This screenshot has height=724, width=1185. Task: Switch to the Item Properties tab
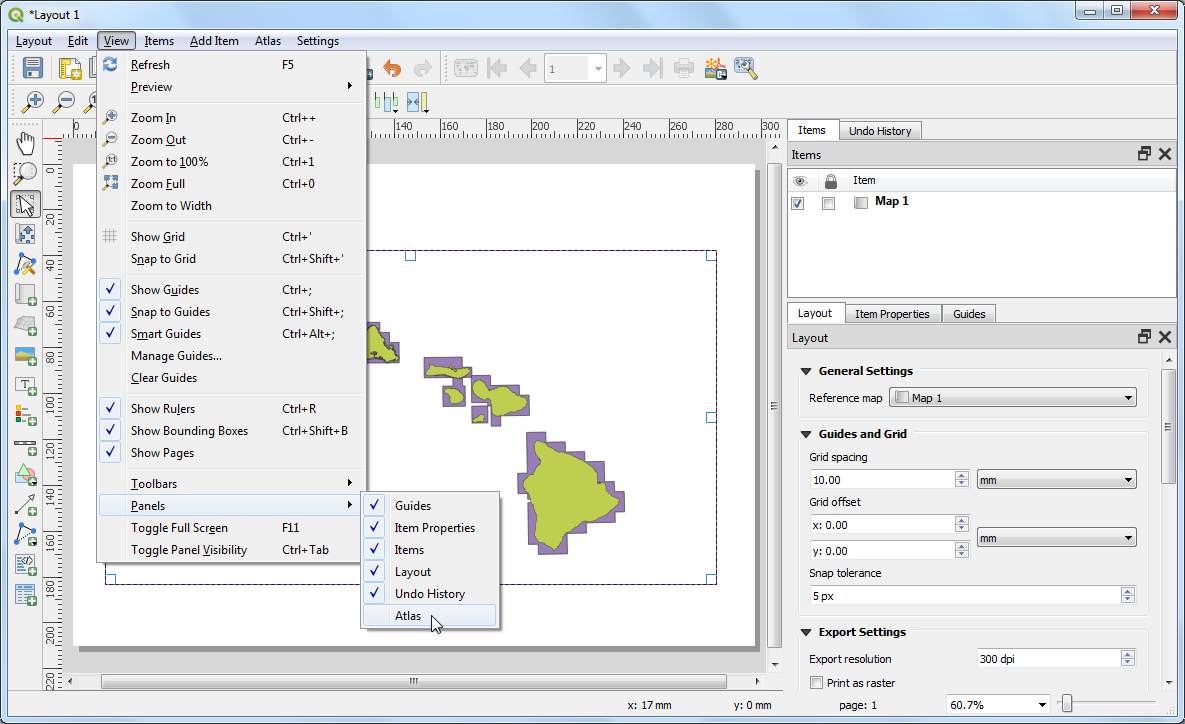tap(892, 314)
